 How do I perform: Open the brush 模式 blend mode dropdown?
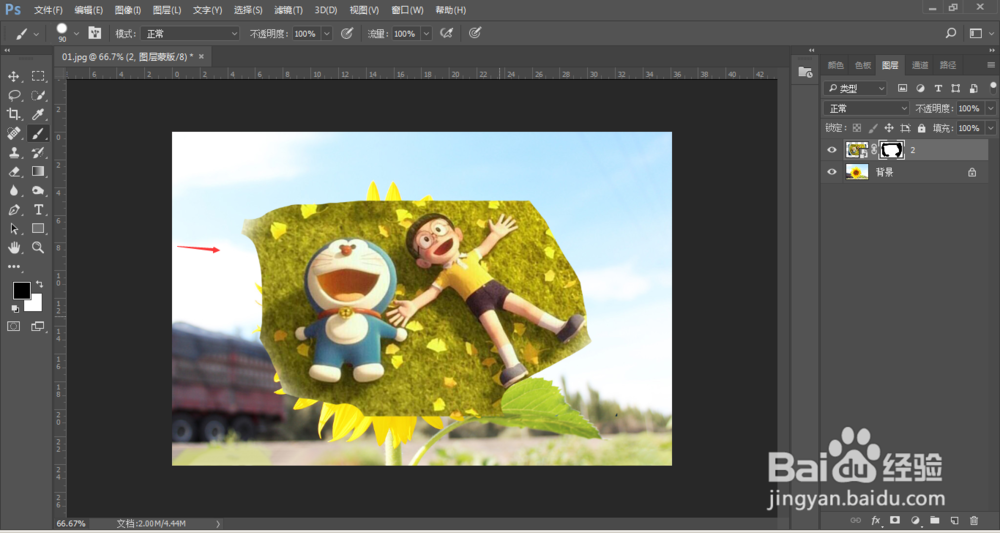pyautogui.click(x=189, y=34)
